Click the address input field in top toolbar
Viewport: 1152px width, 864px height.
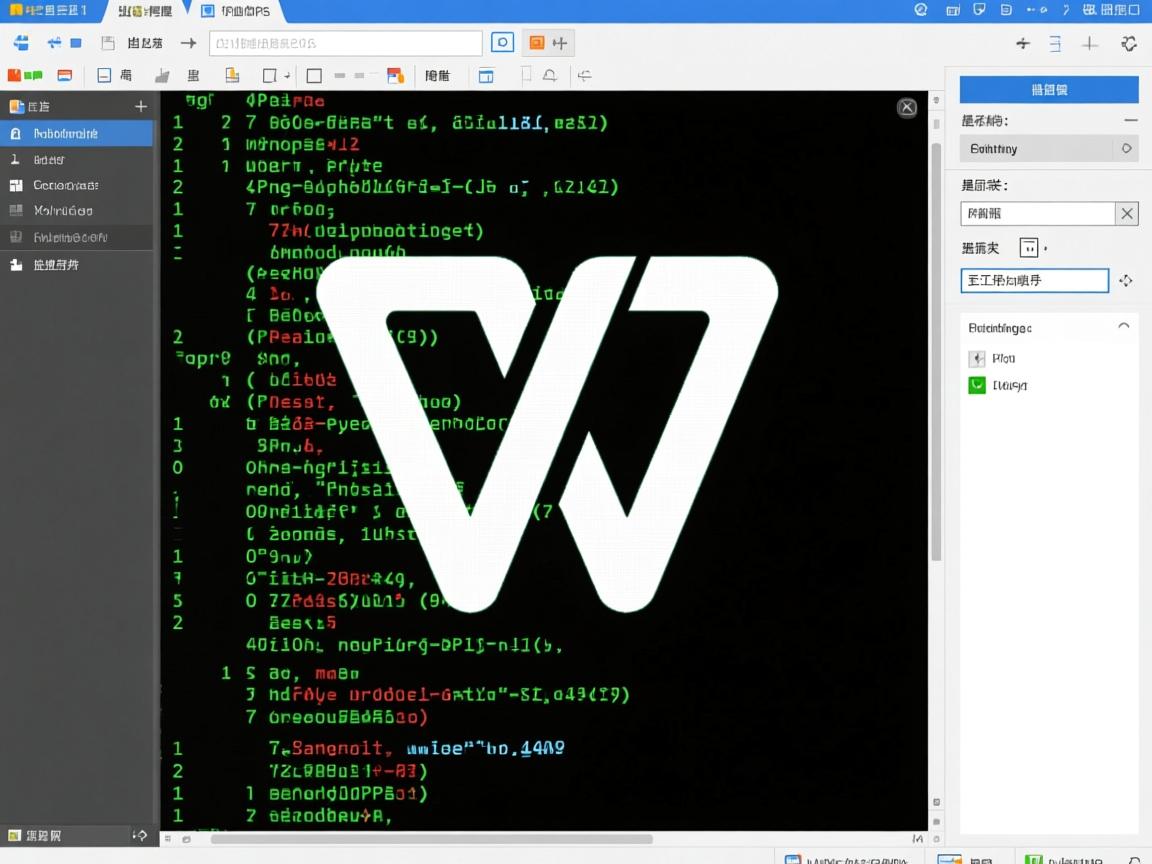tap(345, 43)
